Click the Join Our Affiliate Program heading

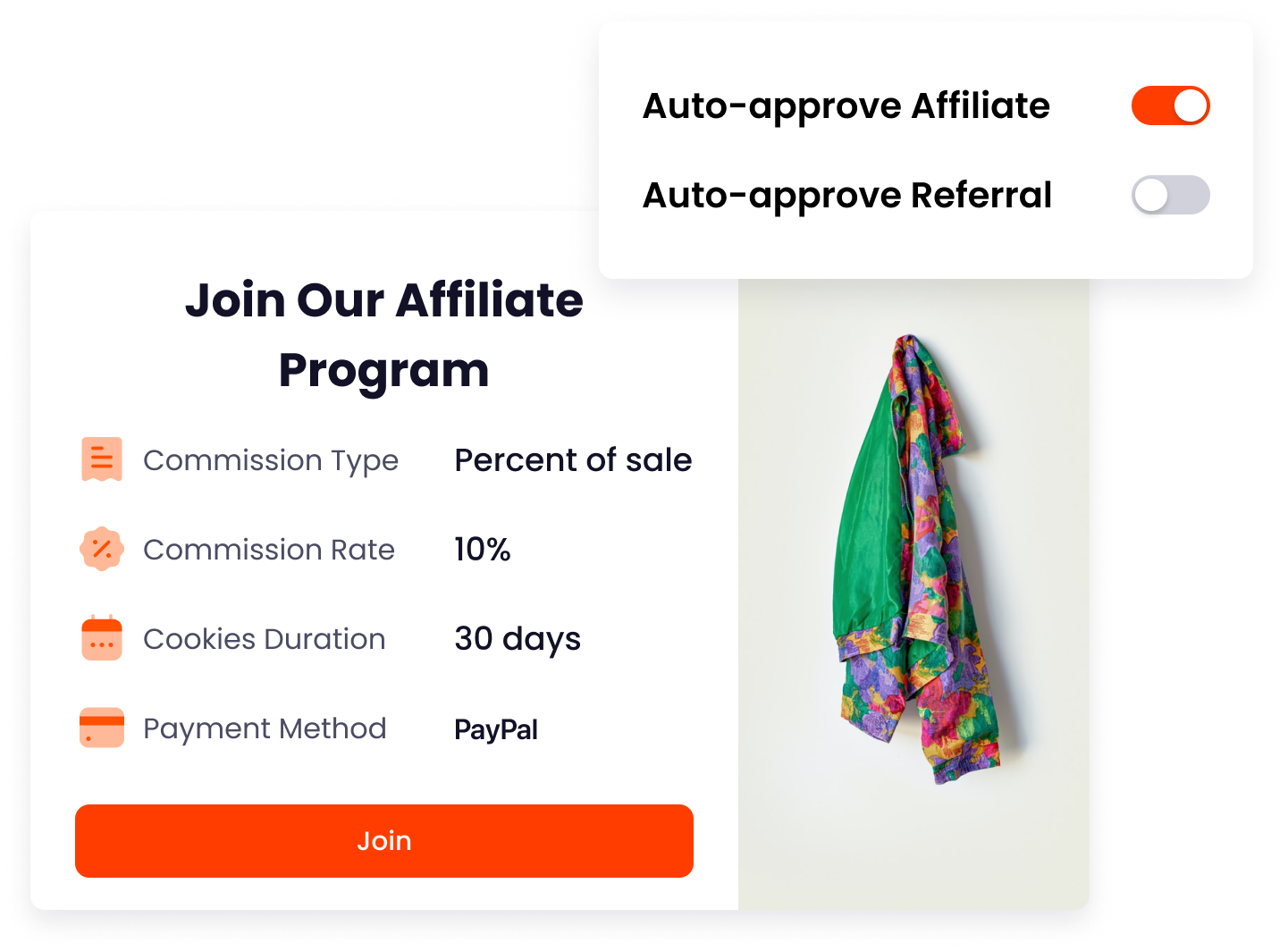click(x=384, y=335)
